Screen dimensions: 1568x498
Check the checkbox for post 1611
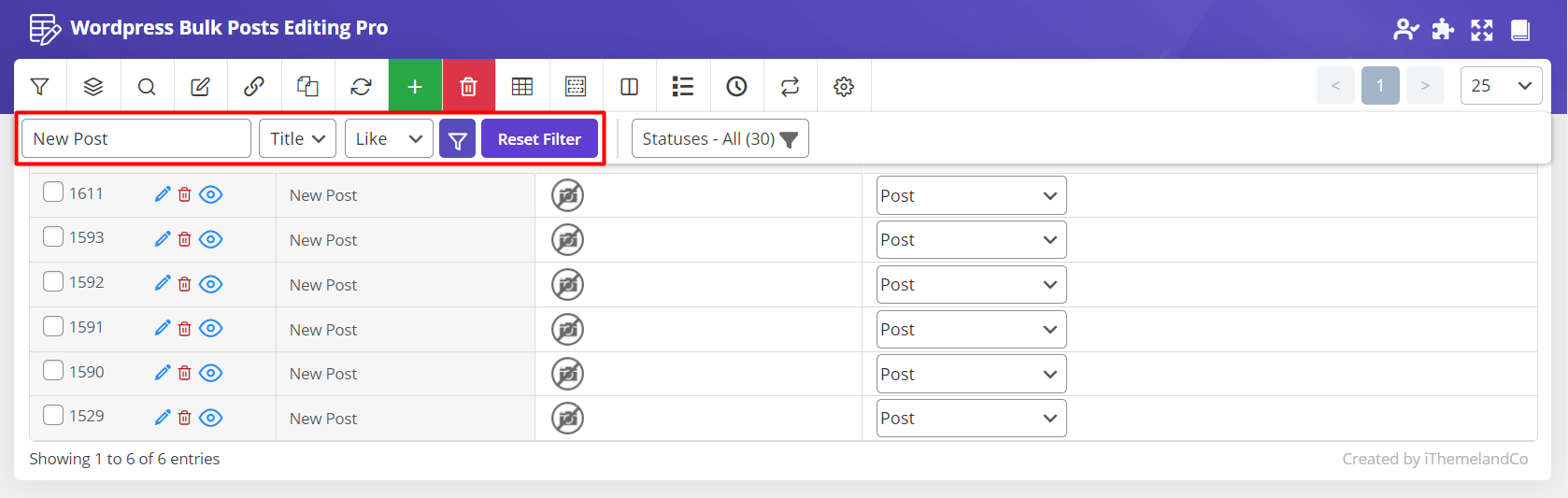coord(53,192)
